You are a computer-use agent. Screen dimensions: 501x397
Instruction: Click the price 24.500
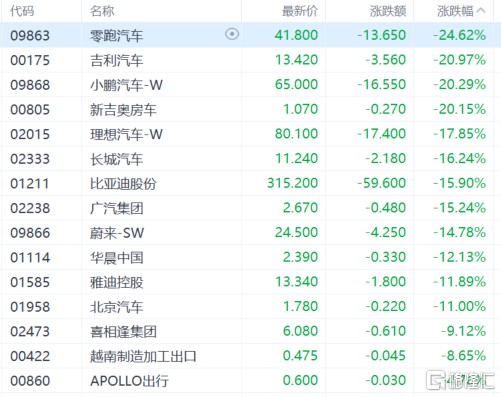click(x=296, y=232)
